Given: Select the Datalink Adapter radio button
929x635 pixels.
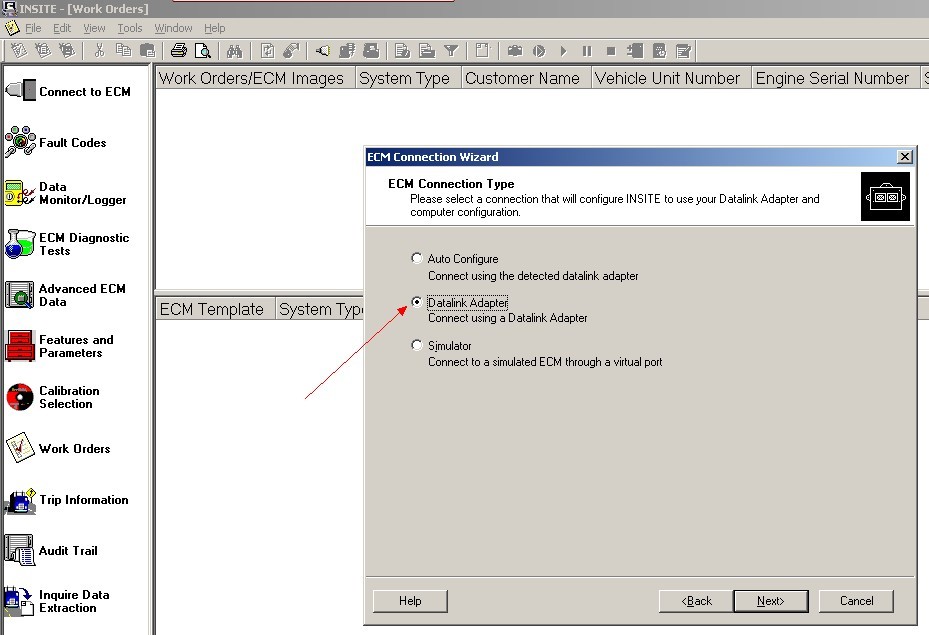Looking at the screenshot, I should (x=417, y=302).
